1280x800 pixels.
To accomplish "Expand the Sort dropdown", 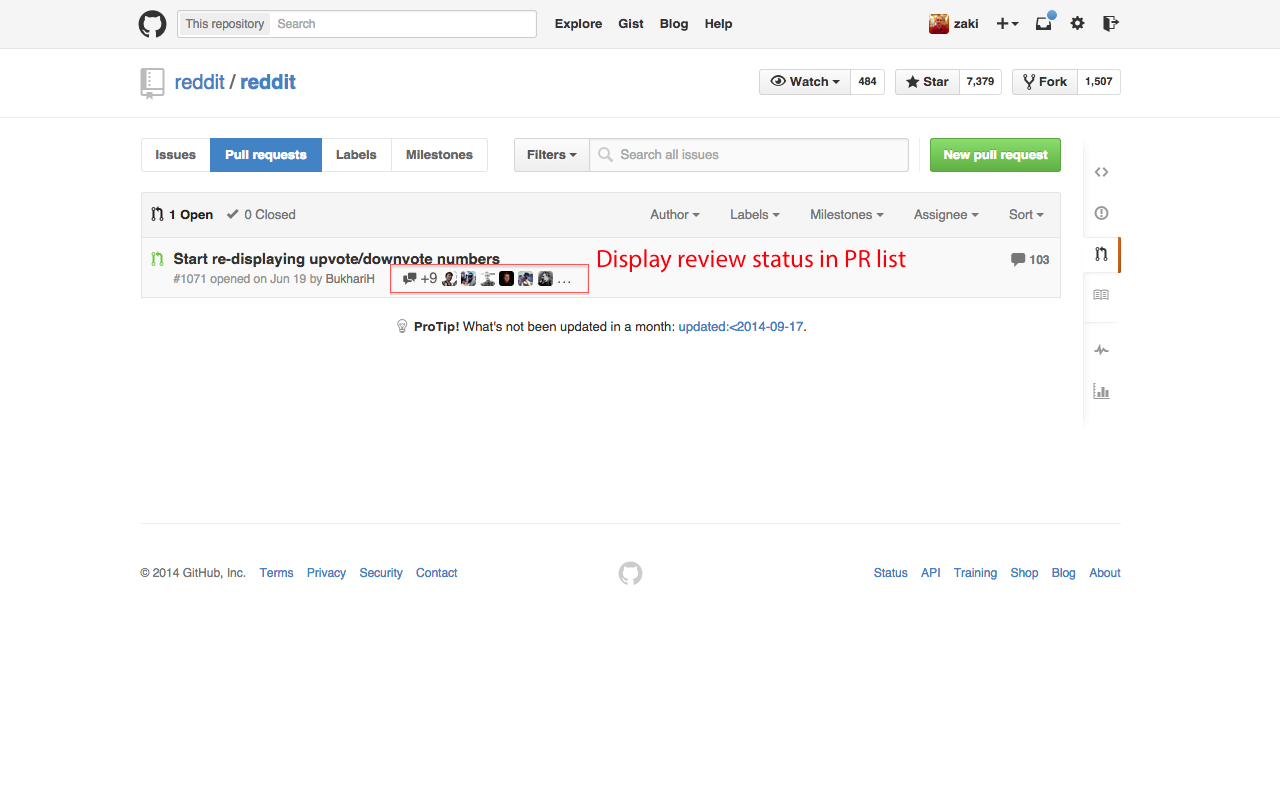I will point(1026,214).
